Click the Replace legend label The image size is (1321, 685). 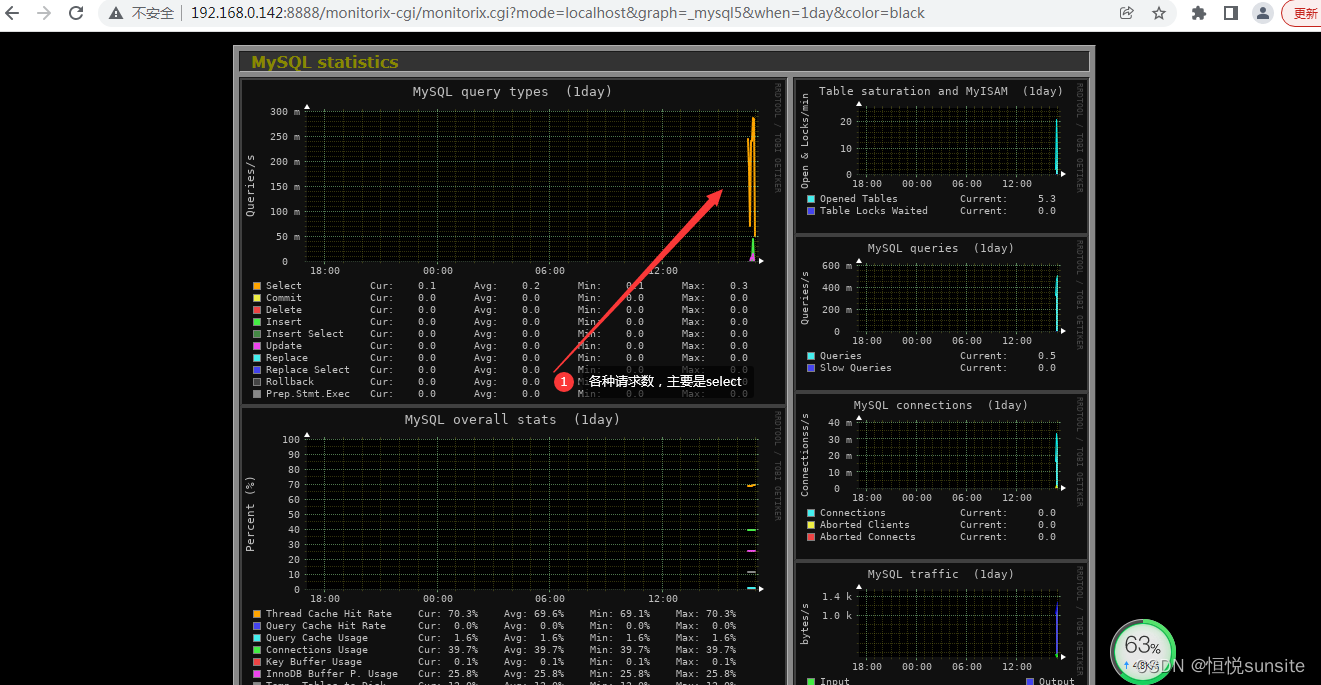[287, 358]
